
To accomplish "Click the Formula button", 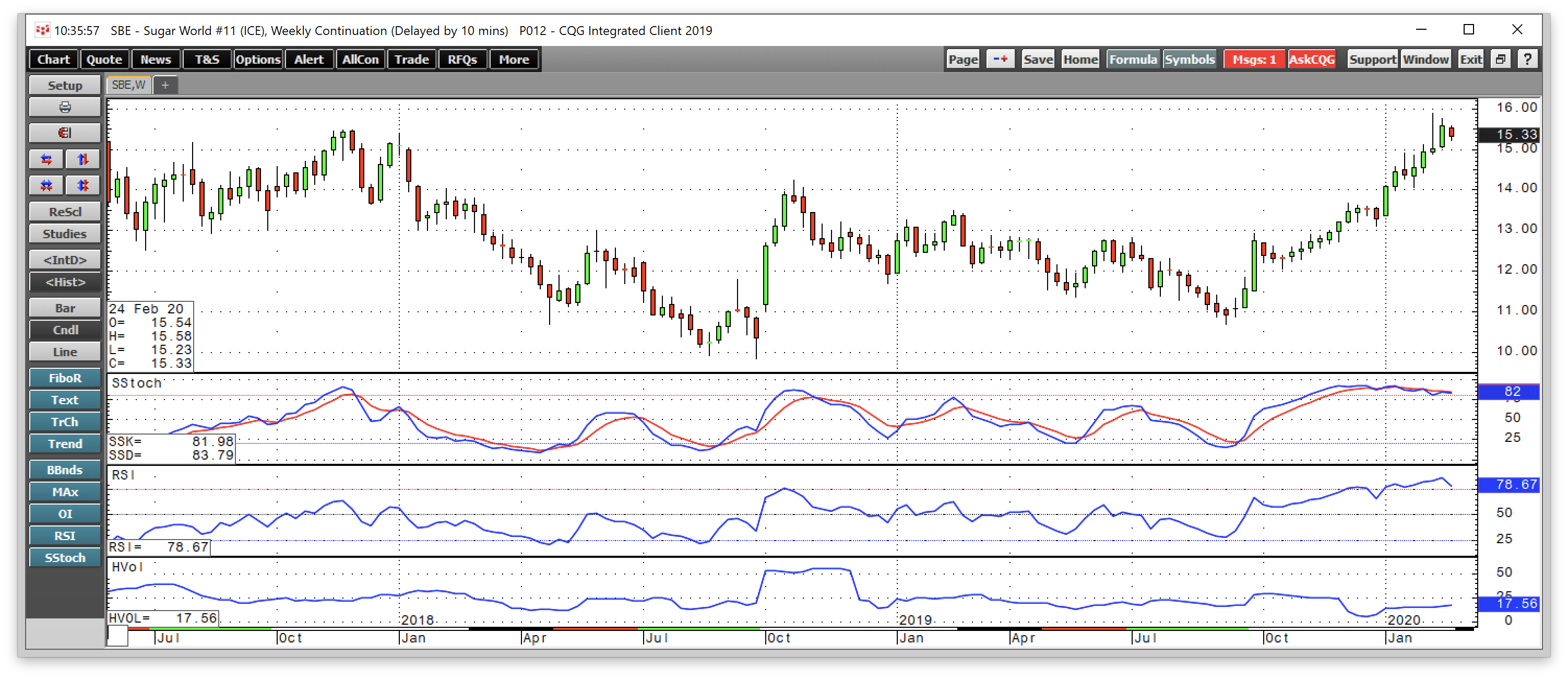I will [1133, 60].
